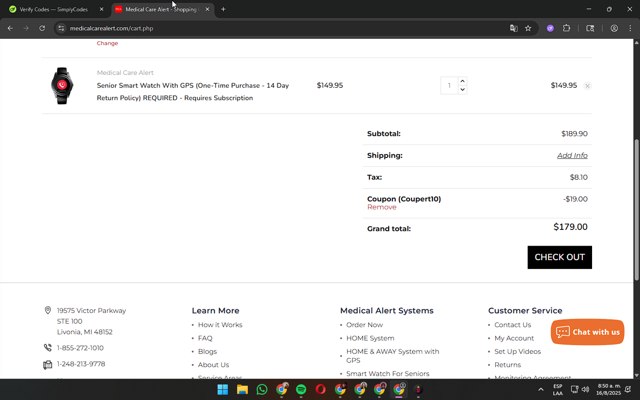This screenshot has width=640, height=400.
Task: Click the red Change link
Action: tap(107, 43)
